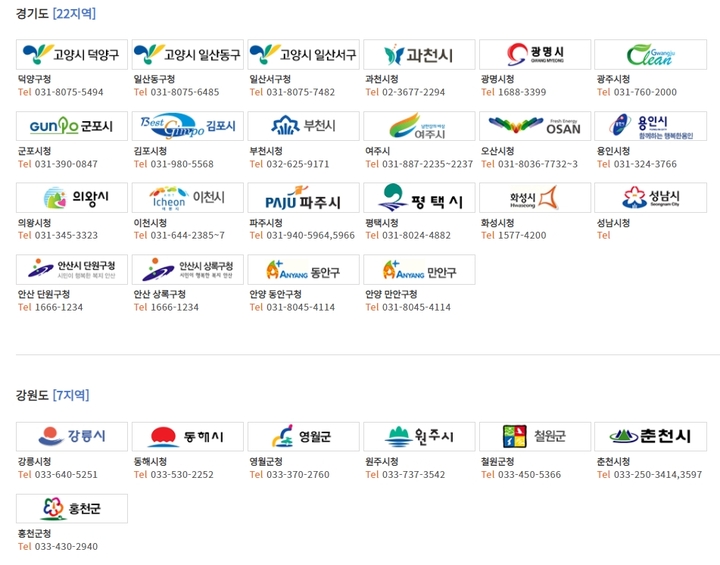
Task: Click 031-8045-4114 under 안양 만안구청
Action: point(416,307)
